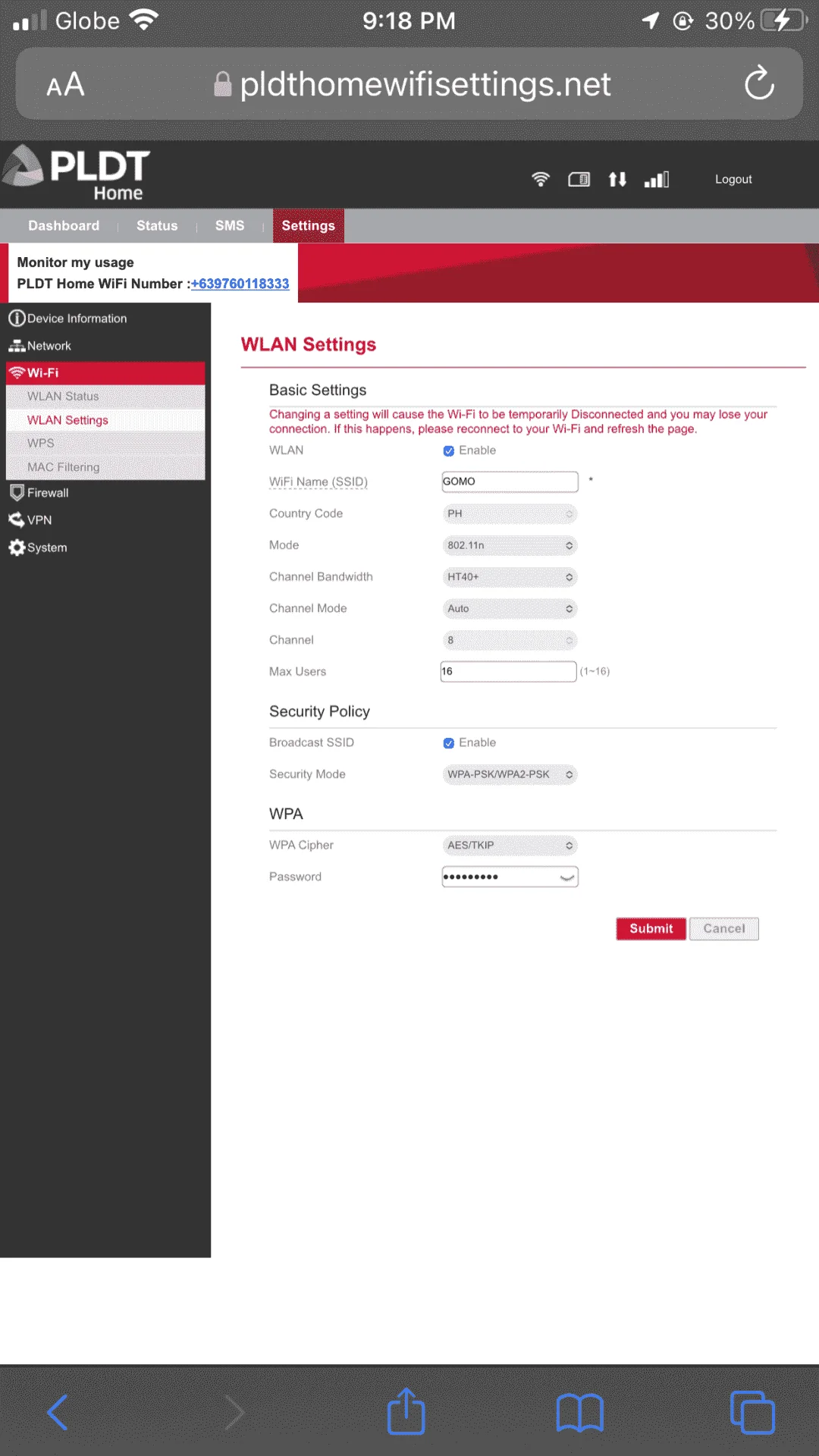This screenshot has height=1456, width=819.
Task: Open the AA text size menu
Action: pos(65,84)
